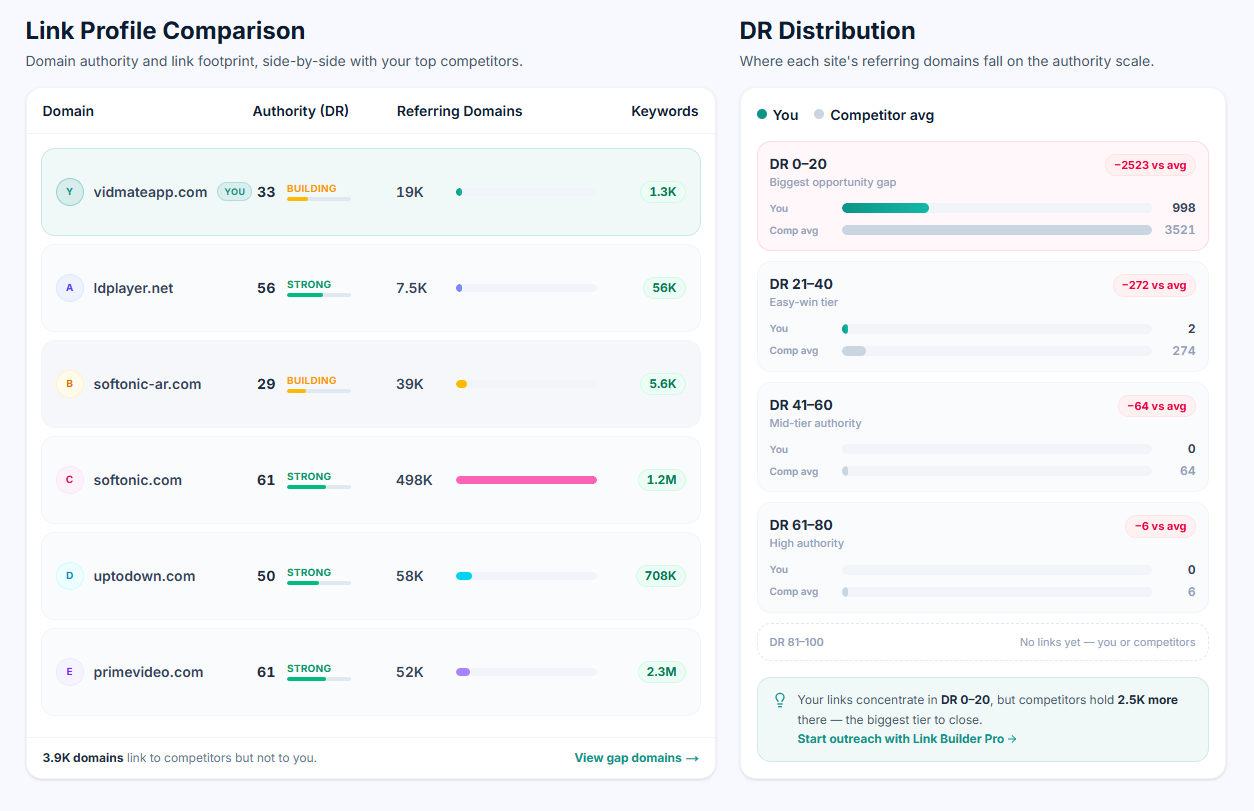The image size is (1254, 811).
Task: Click the '−64 vs avg' badge
Action: click(1157, 406)
